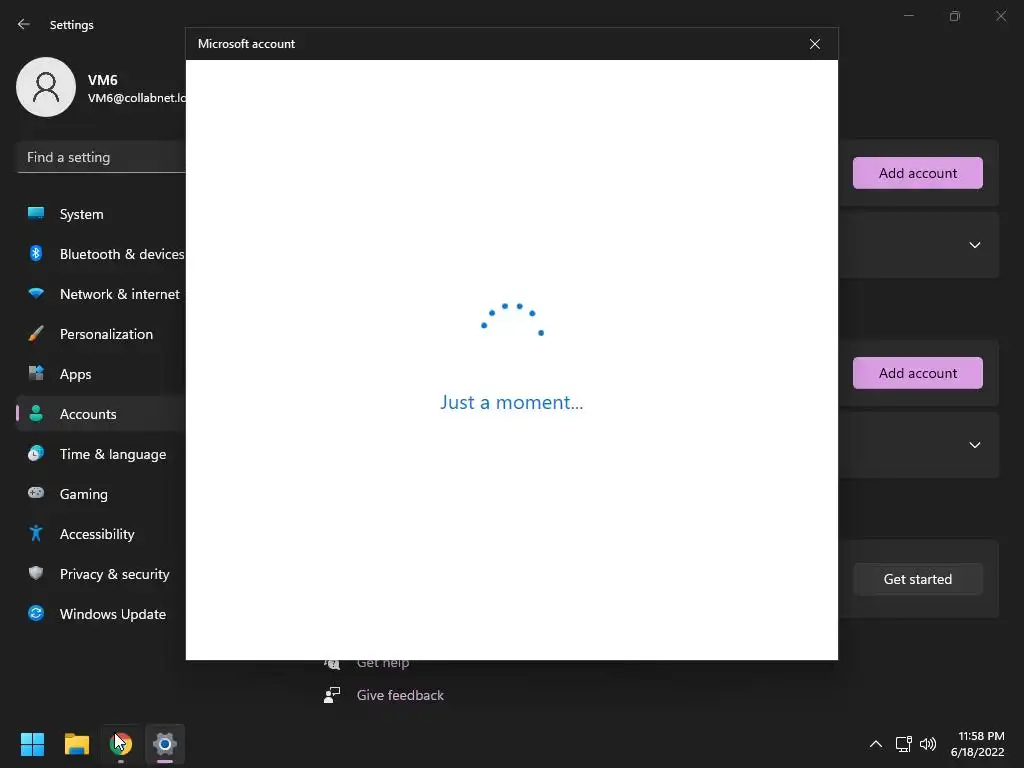The height and width of the screenshot is (768, 1024).
Task: Open the Windows Update icon in the sidebar
Action: tap(36, 613)
